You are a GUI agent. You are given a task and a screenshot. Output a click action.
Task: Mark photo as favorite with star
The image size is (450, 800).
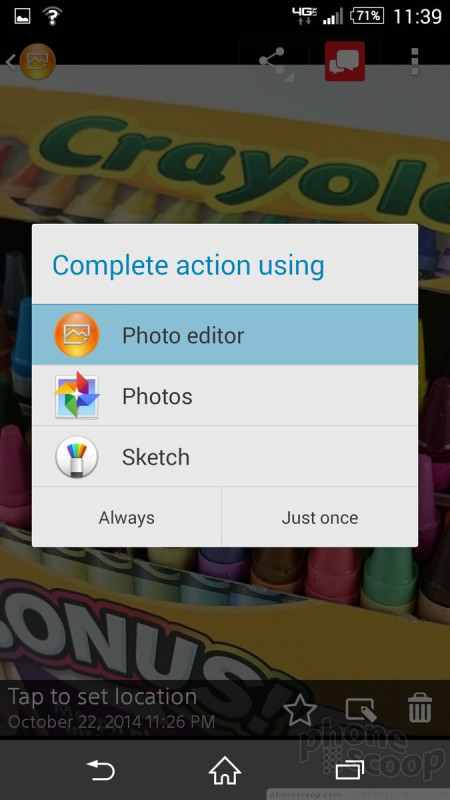click(x=299, y=709)
